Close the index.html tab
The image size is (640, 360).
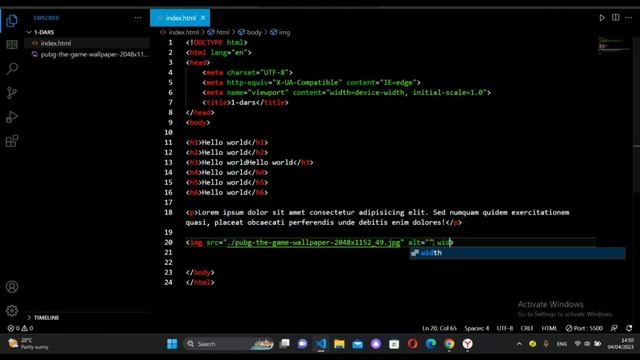(x=203, y=18)
